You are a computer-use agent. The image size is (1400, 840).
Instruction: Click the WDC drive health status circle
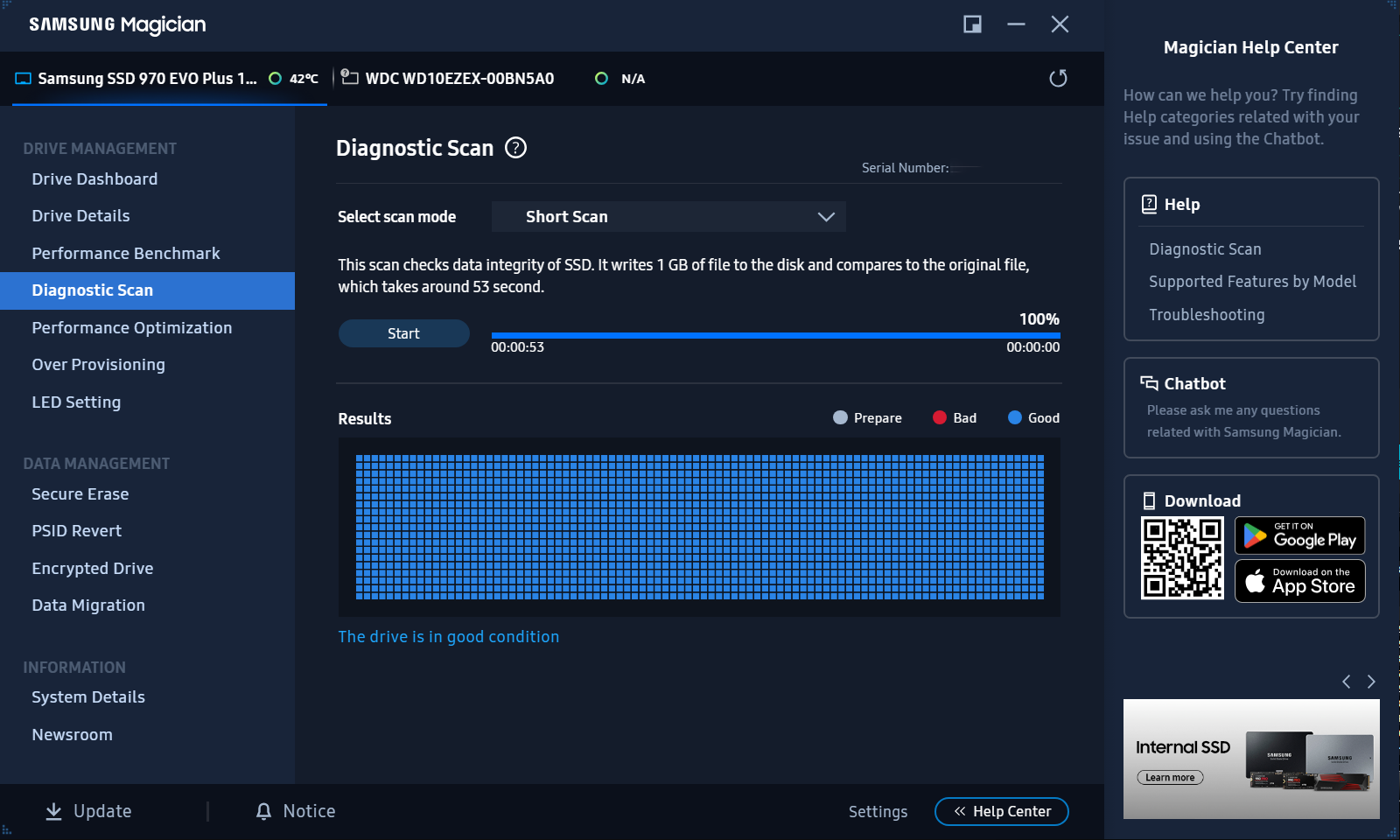click(x=601, y=79)
